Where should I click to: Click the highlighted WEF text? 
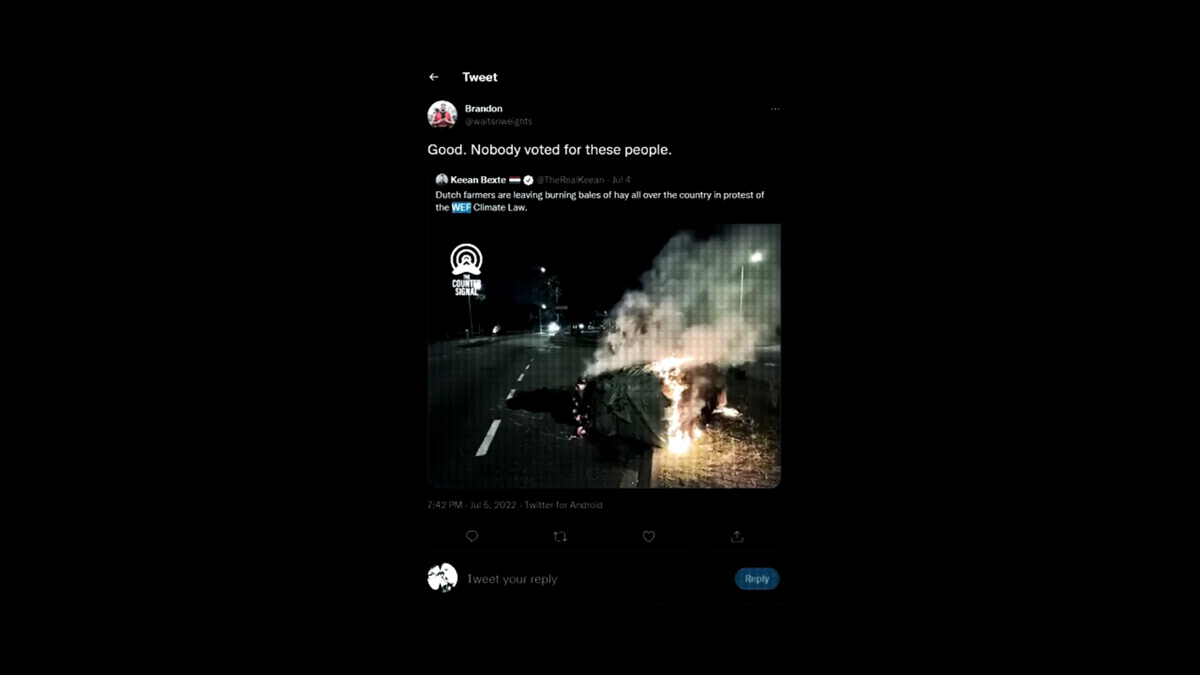(x=461, y=208)
